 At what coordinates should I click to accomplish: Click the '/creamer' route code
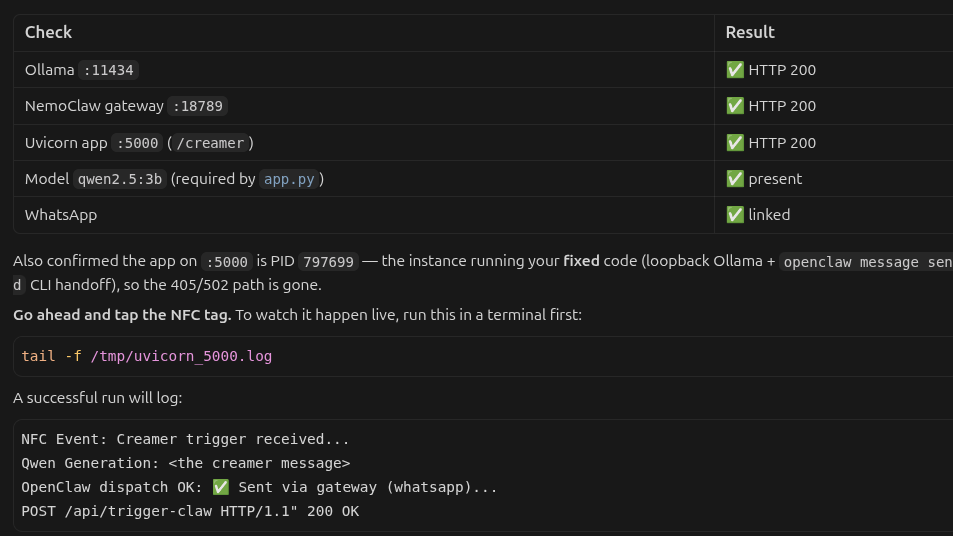(x=210, y=143)
